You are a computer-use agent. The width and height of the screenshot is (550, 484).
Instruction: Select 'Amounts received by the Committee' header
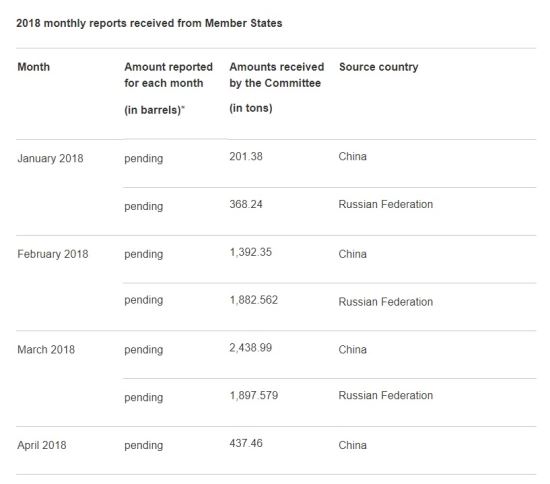(276, 75)
